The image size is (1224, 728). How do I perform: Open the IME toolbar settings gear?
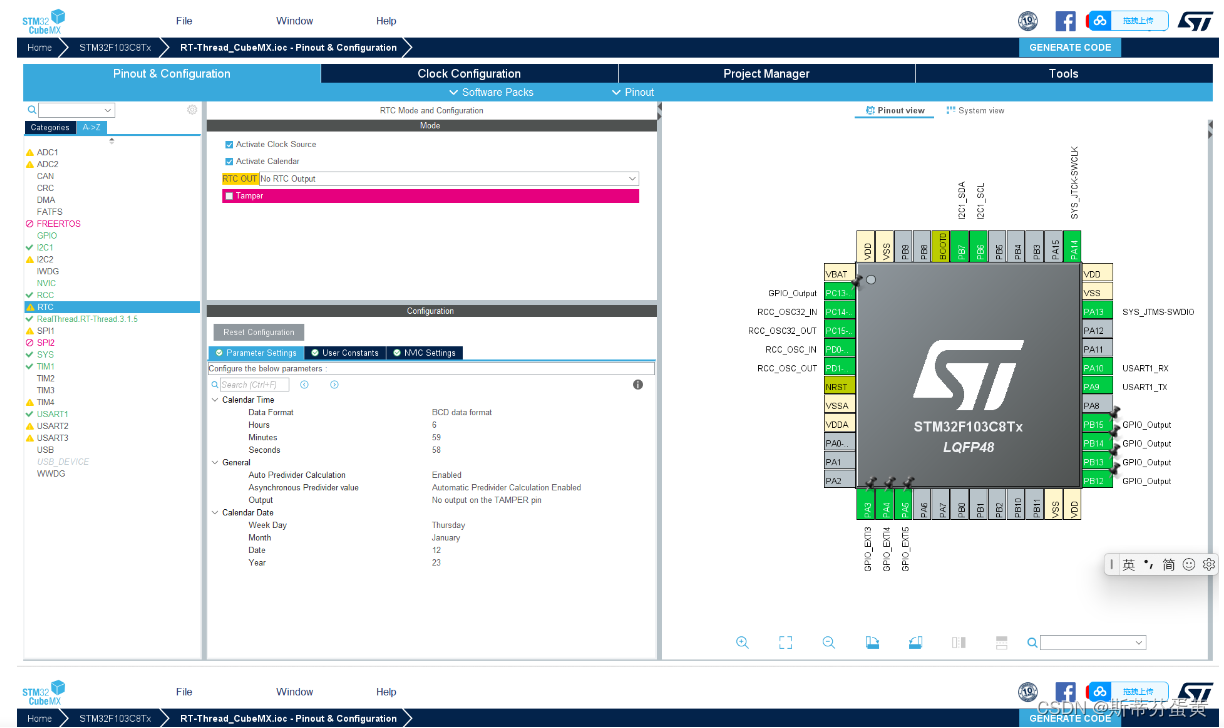point(1208,564)
